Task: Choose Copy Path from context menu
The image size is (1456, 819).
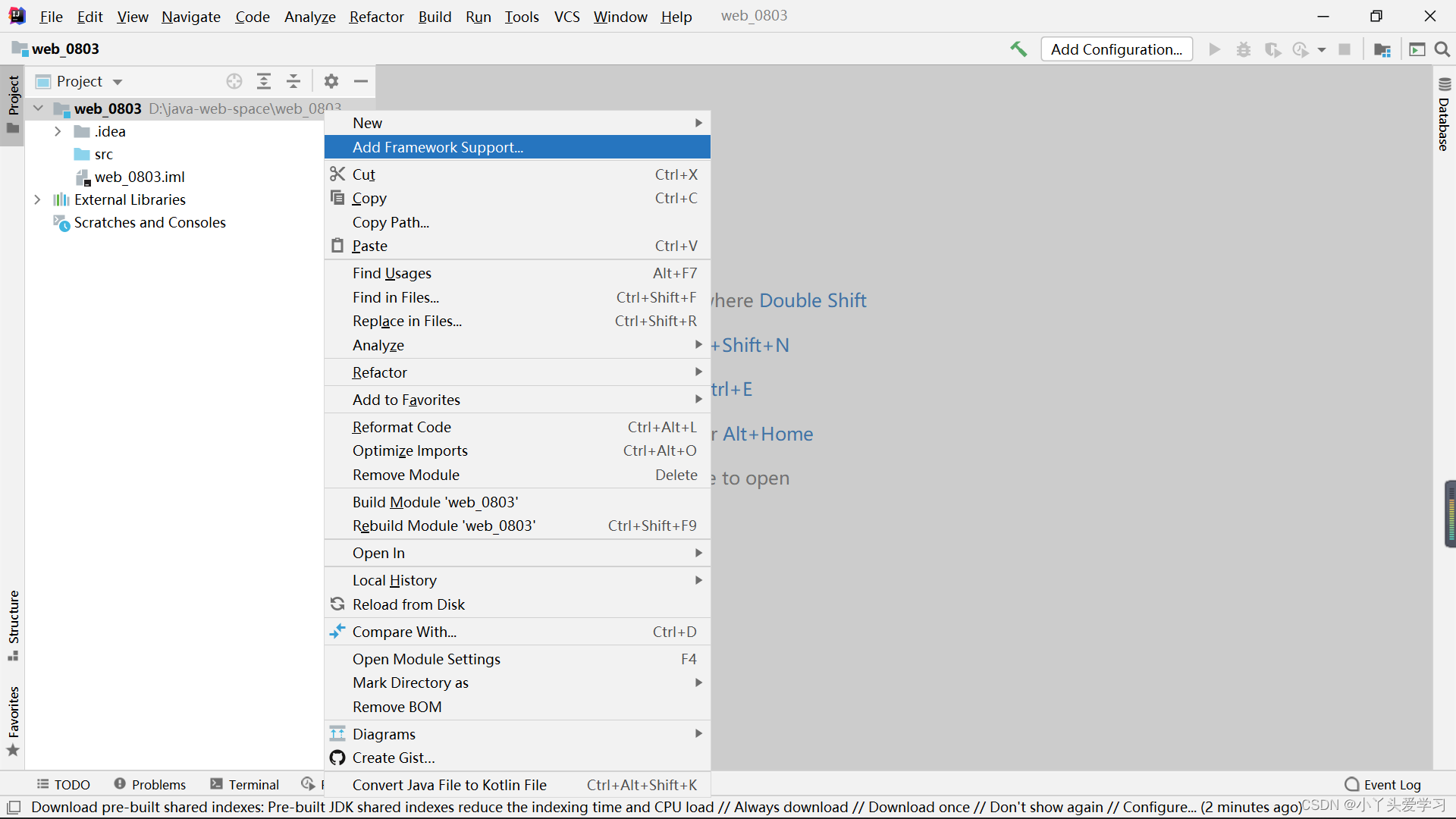Action: tap(517, 222)
